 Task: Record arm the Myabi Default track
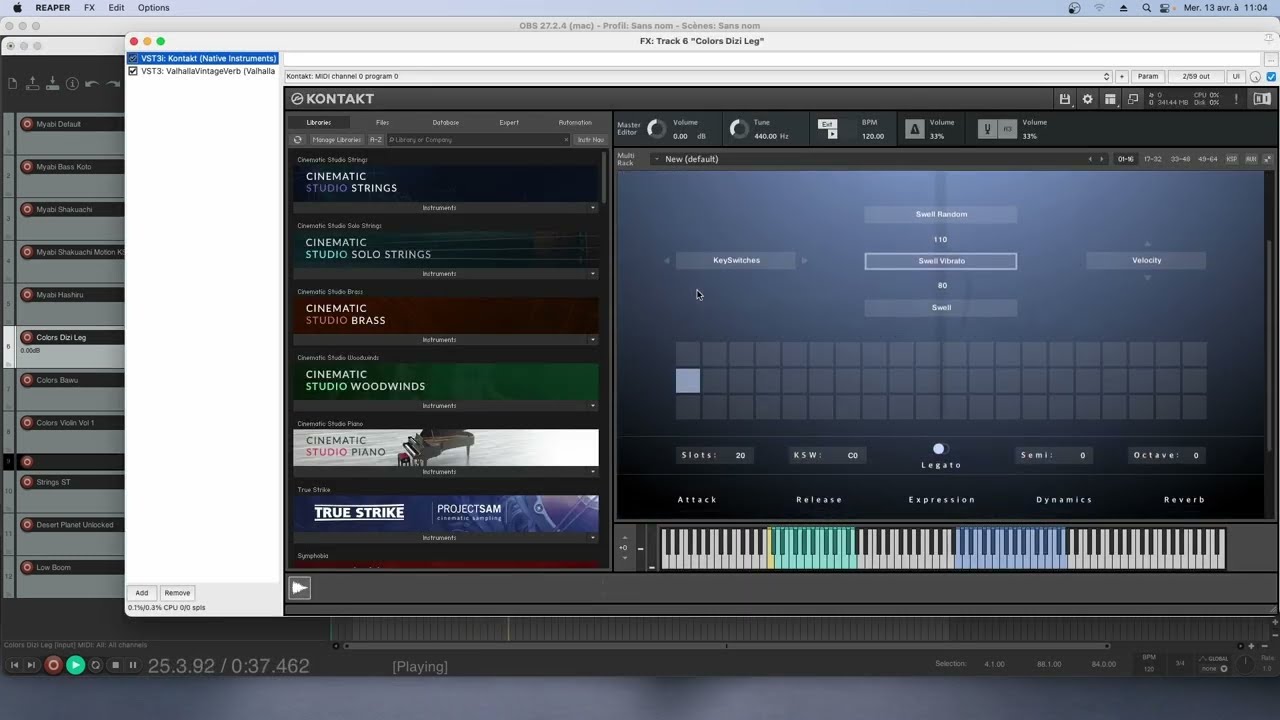(27, 124)
